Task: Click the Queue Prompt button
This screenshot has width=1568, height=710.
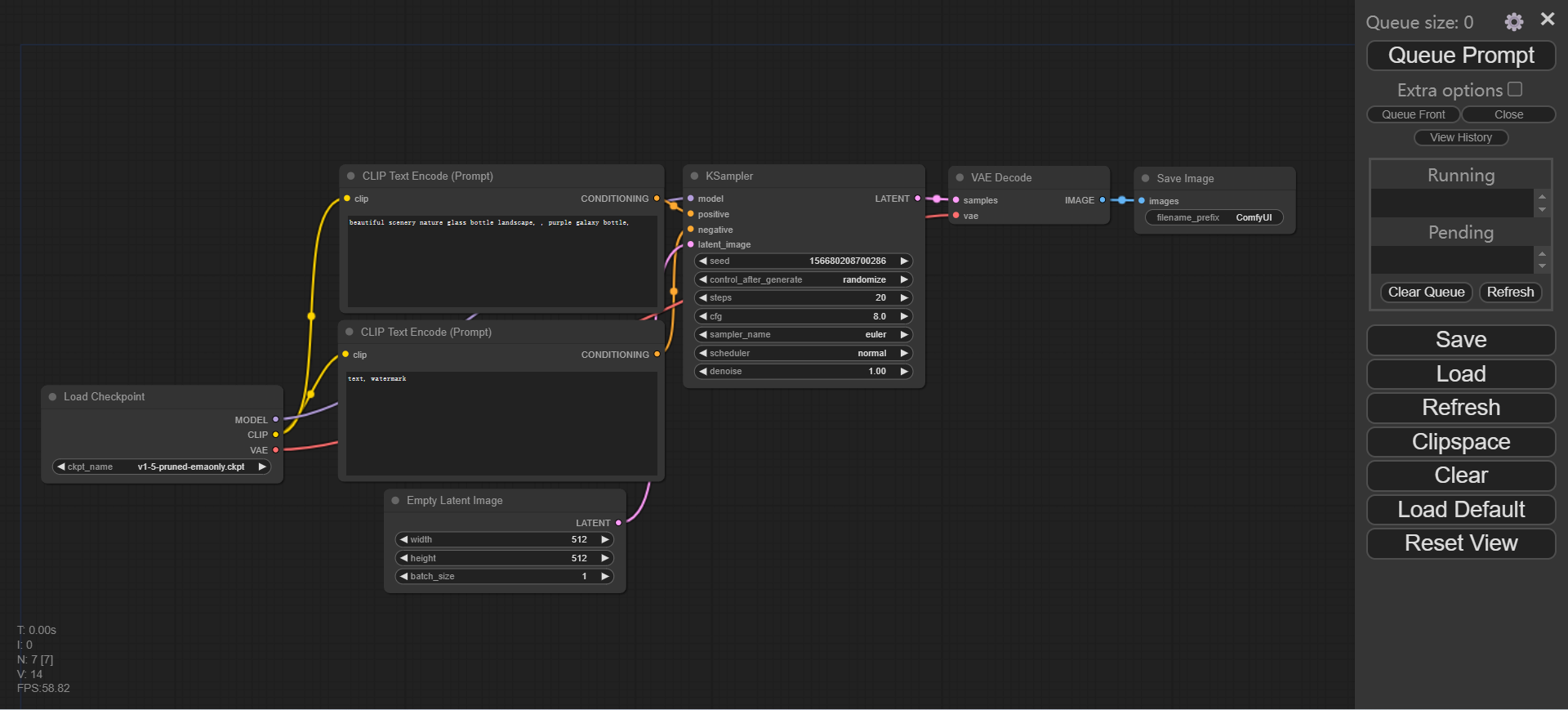Action: [x=1460, y=56]
